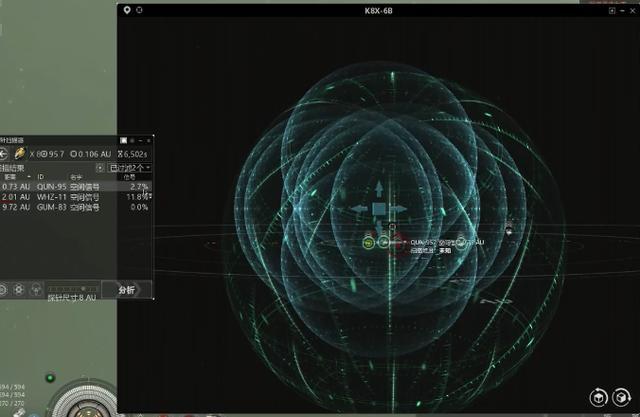This screenshot has width=640, height=417.
Task: Click the up arrow on probe gizmo
Action: [x=380, y=190]
